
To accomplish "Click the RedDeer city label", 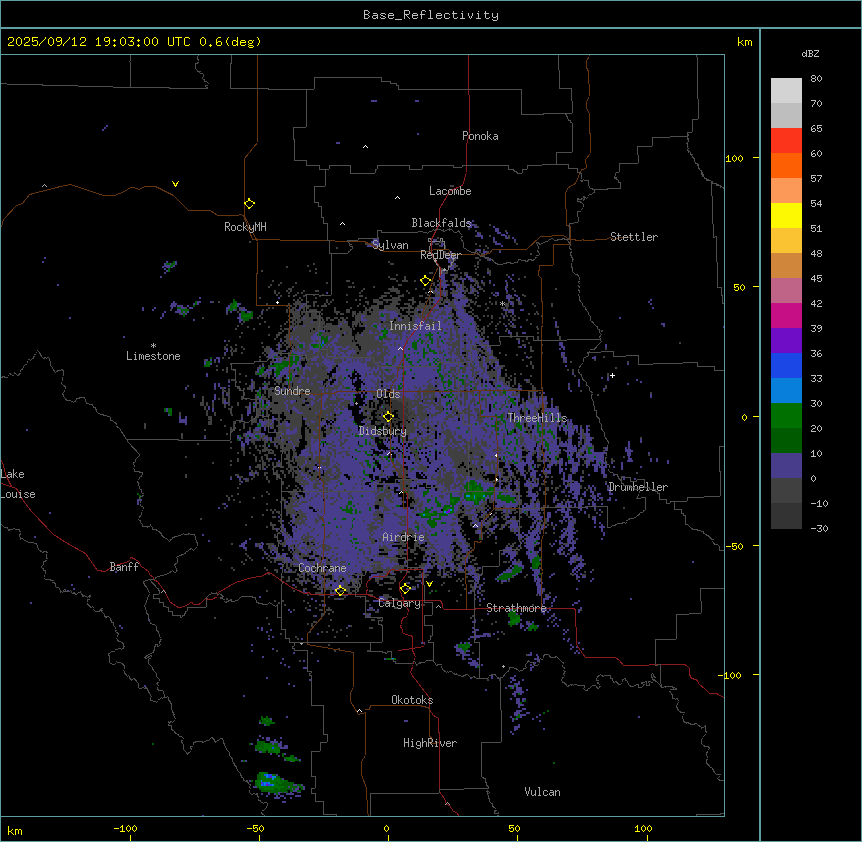I will 440,255.
